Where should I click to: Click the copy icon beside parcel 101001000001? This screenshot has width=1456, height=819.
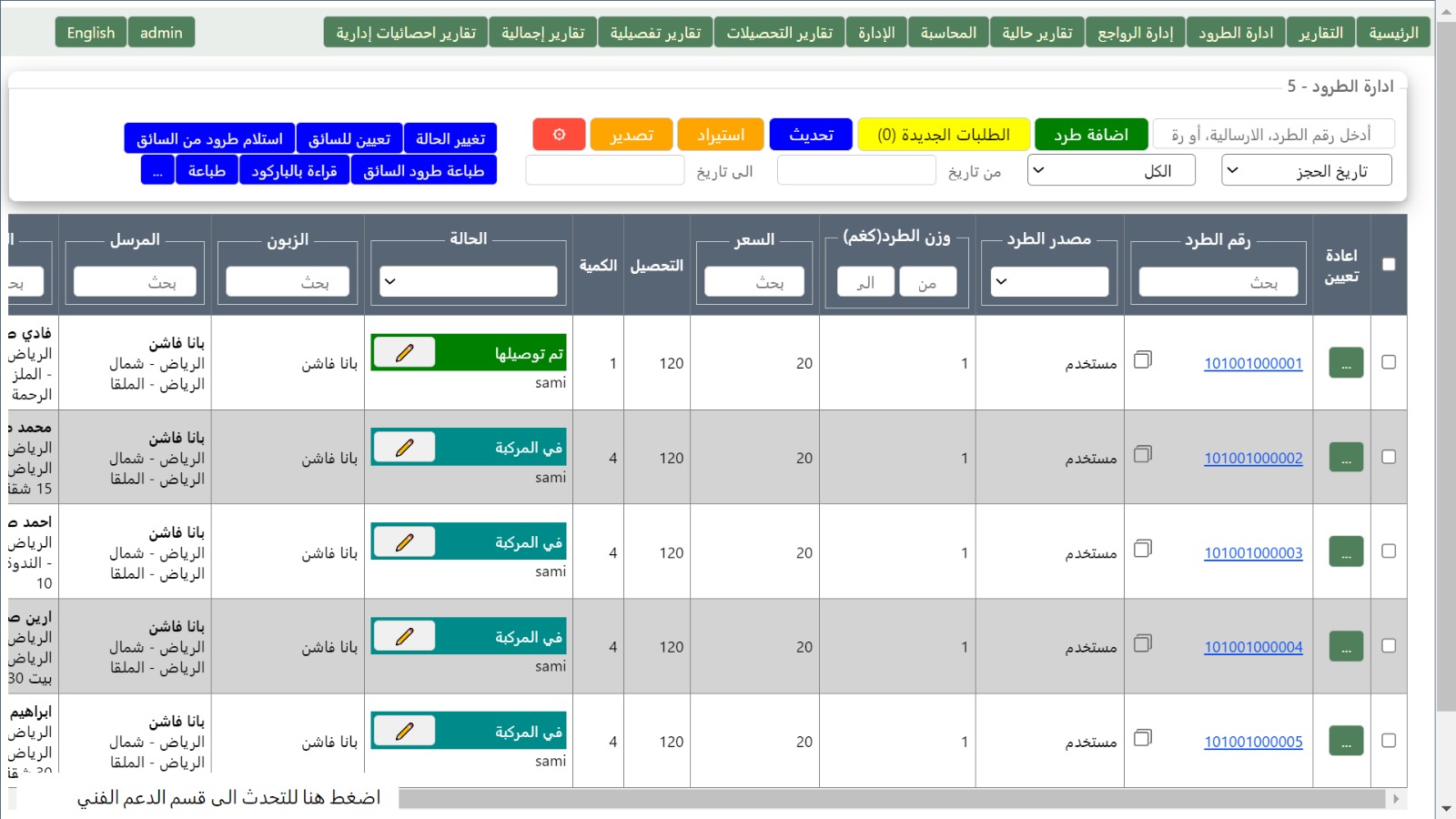click(1143, 359)
